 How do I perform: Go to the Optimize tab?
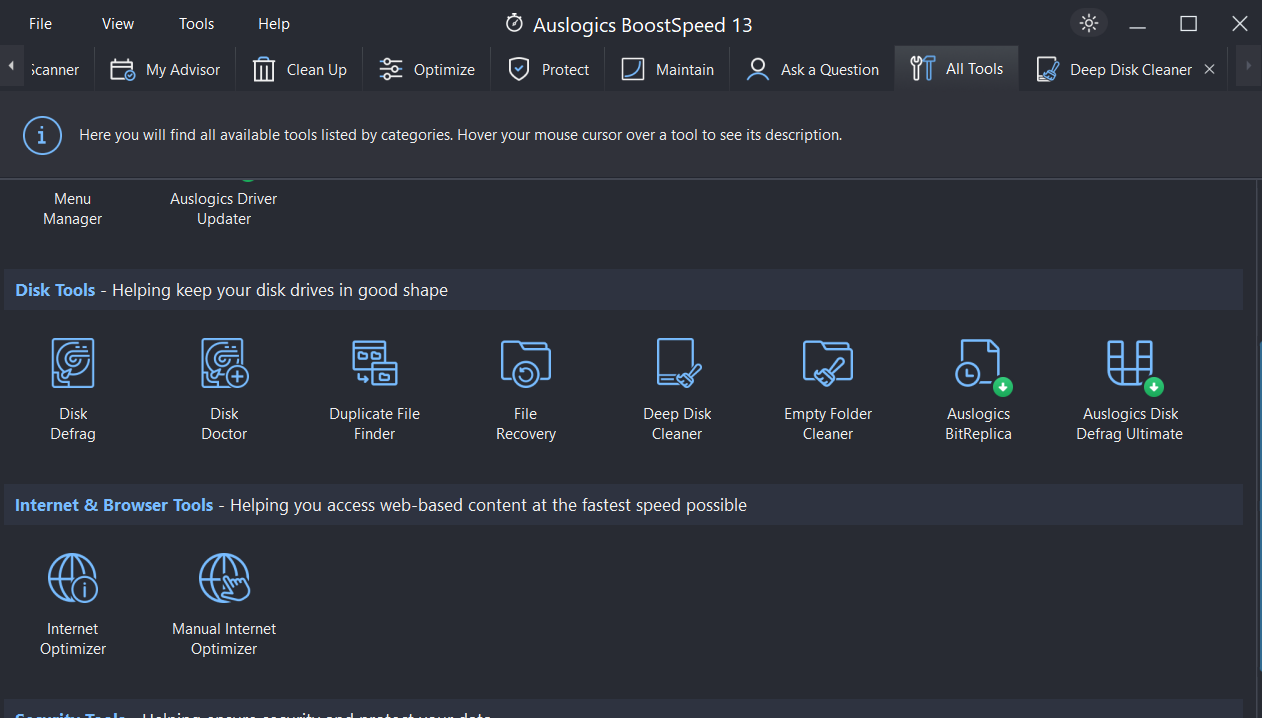click(427, 69)
